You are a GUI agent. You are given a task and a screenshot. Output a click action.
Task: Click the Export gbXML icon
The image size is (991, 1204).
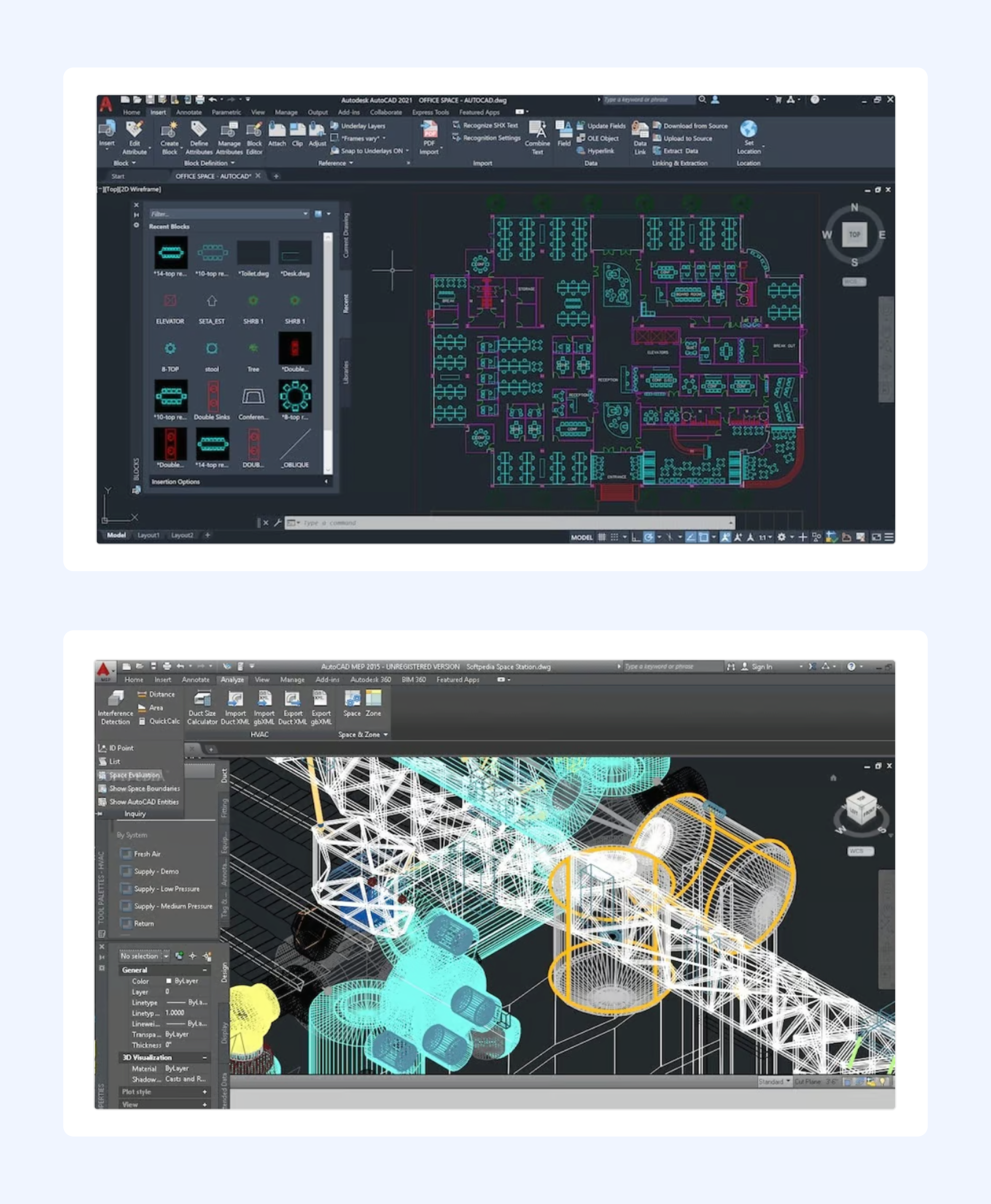coord(321,698)
